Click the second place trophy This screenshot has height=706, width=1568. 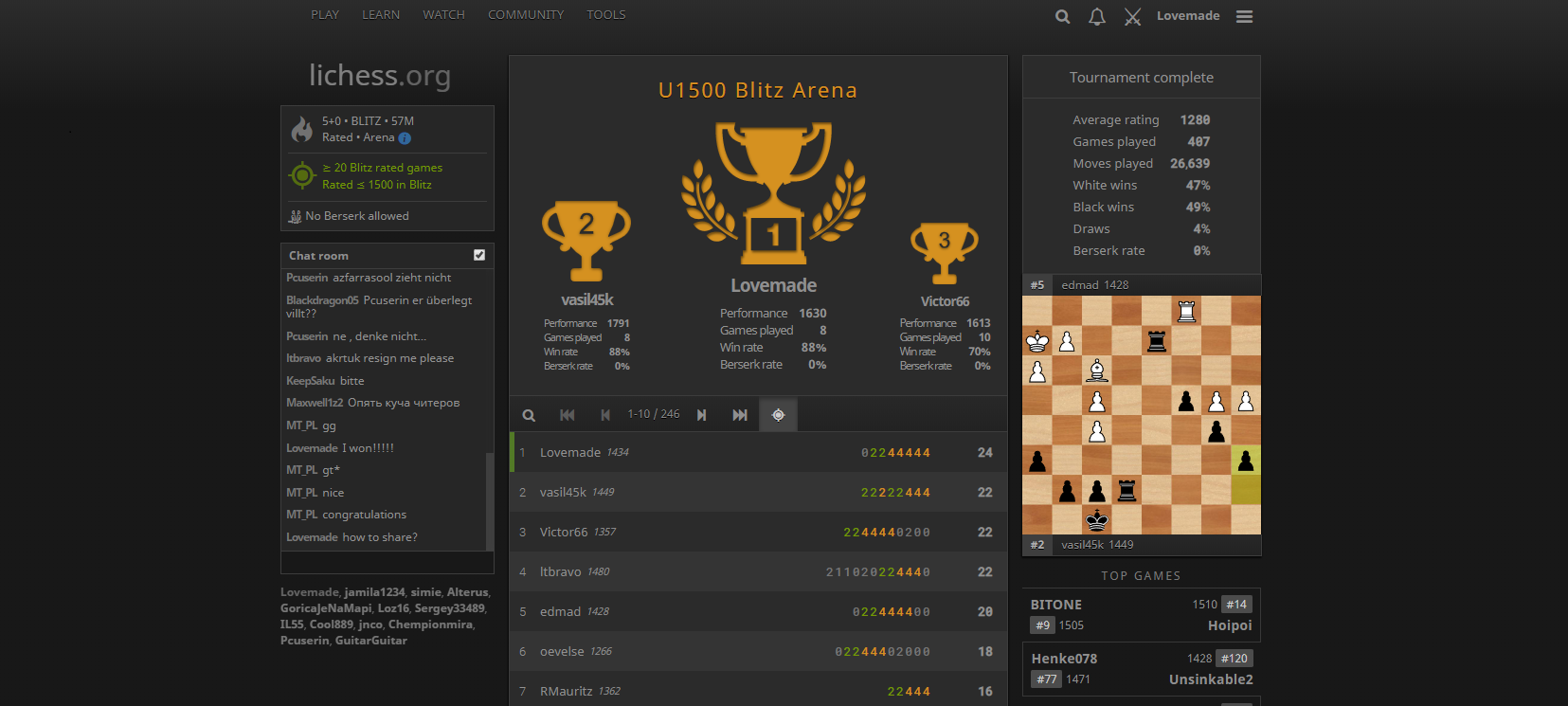586,241
